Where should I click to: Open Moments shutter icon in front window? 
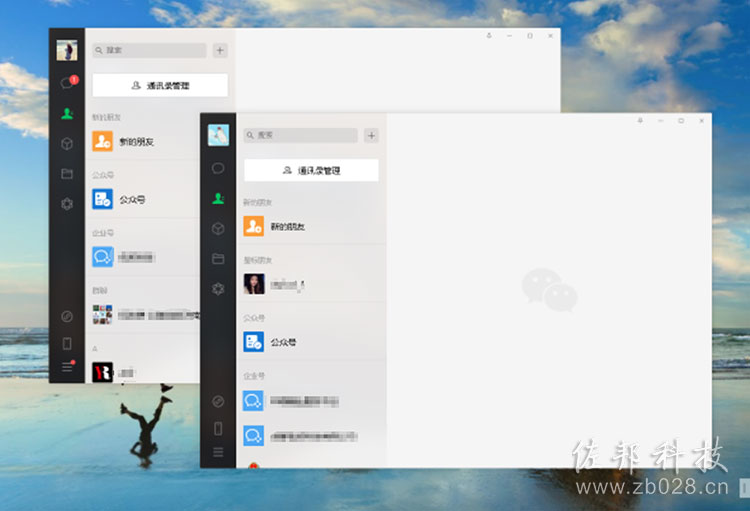[218, 289]
